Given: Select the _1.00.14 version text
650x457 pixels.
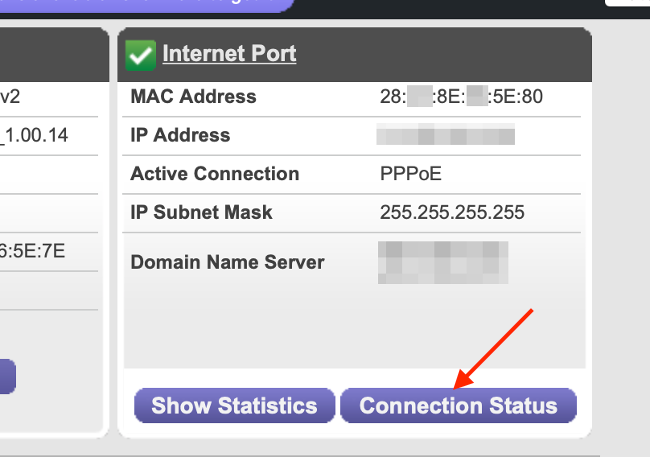Looking at the screenshot, I should (x=35, y=135).
